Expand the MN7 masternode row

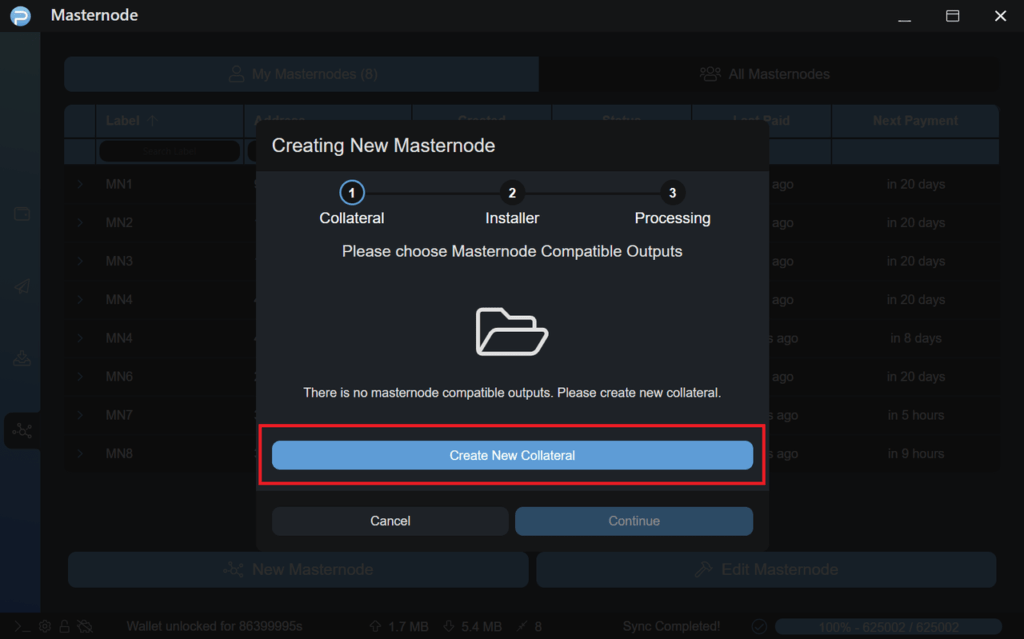pyautogui.click(x=80, y=415)
